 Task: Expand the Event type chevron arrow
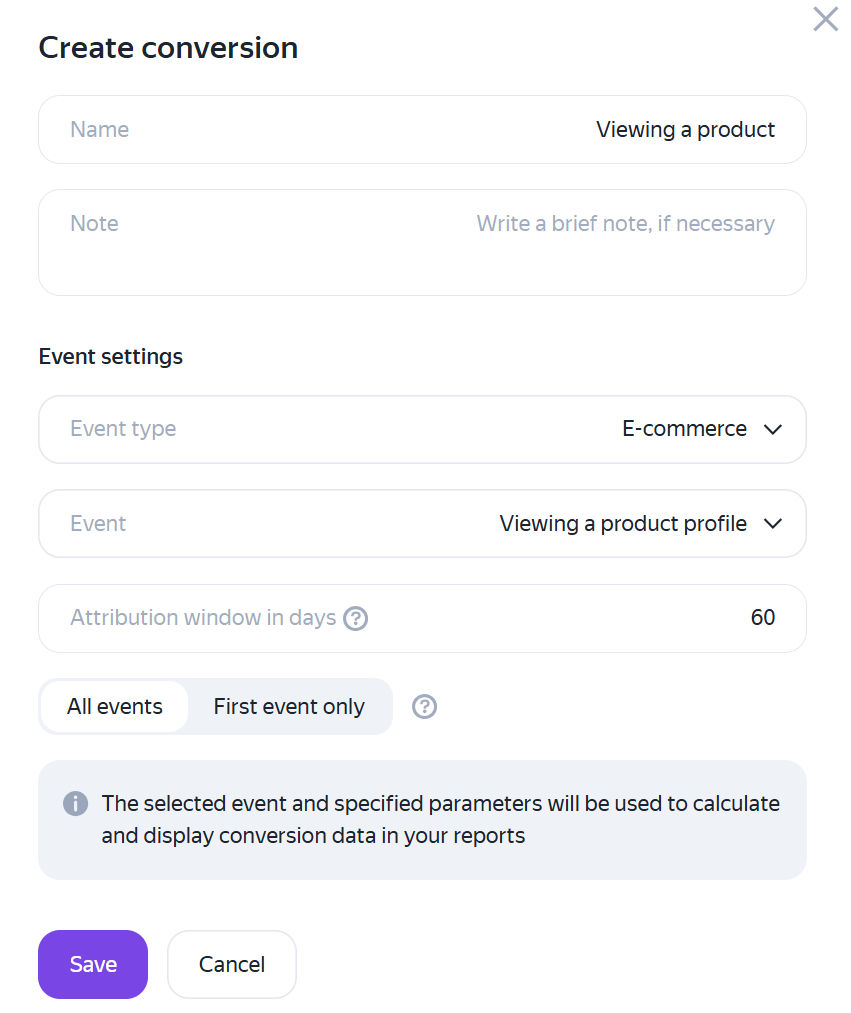(773, 429)
